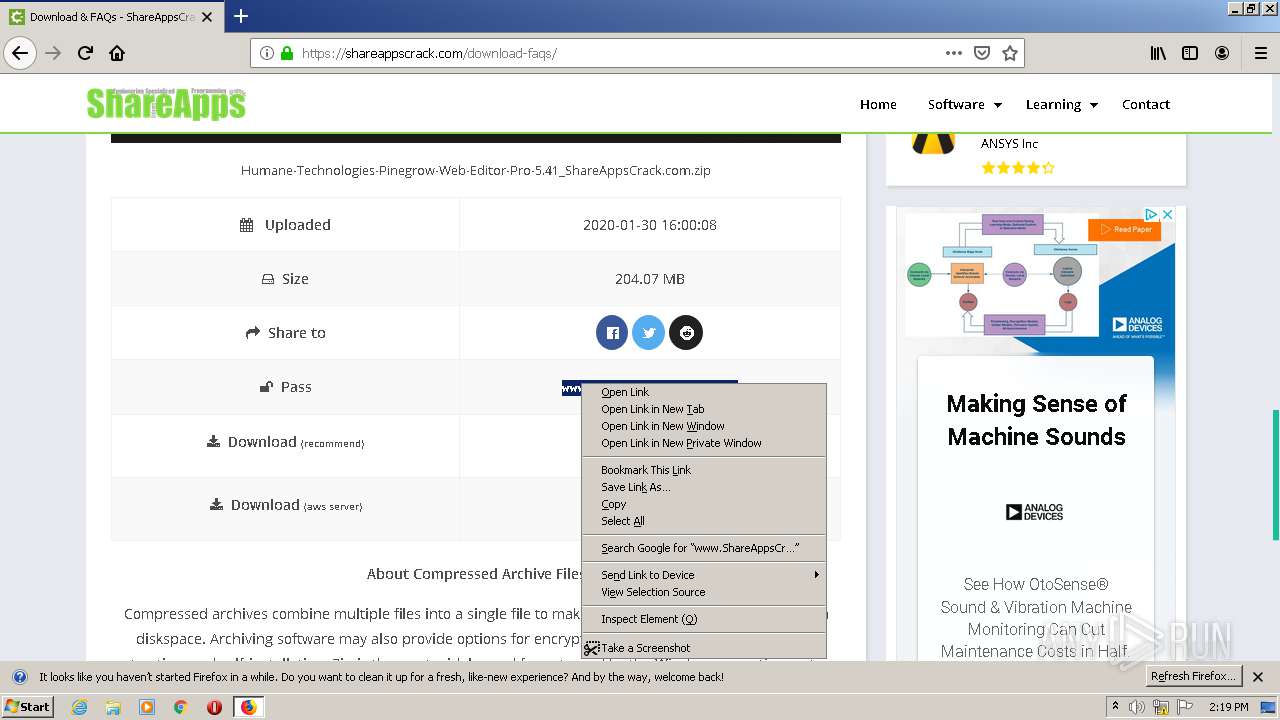Open site information icon in the address bar
Viewport: 1280px width, 720px height.
click(x=267, y=53)
